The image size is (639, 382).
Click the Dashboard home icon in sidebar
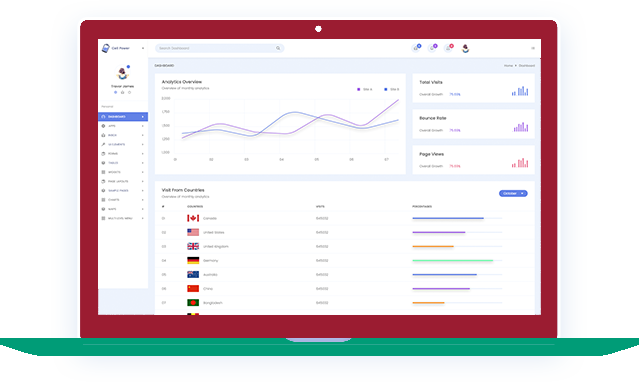pyautogui.click(x=103, y=117)
